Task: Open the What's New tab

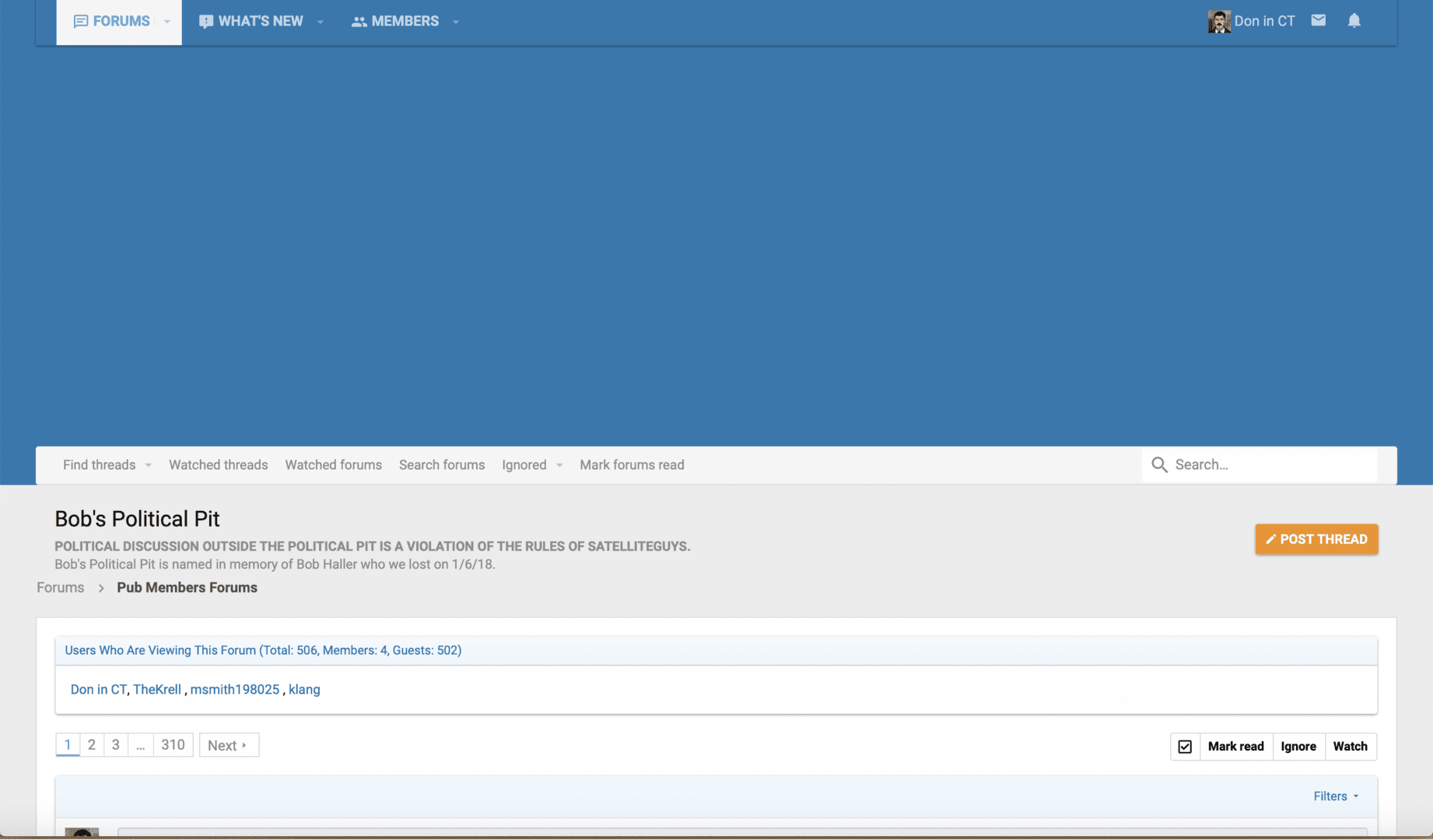Action: [x=251, y=21]
